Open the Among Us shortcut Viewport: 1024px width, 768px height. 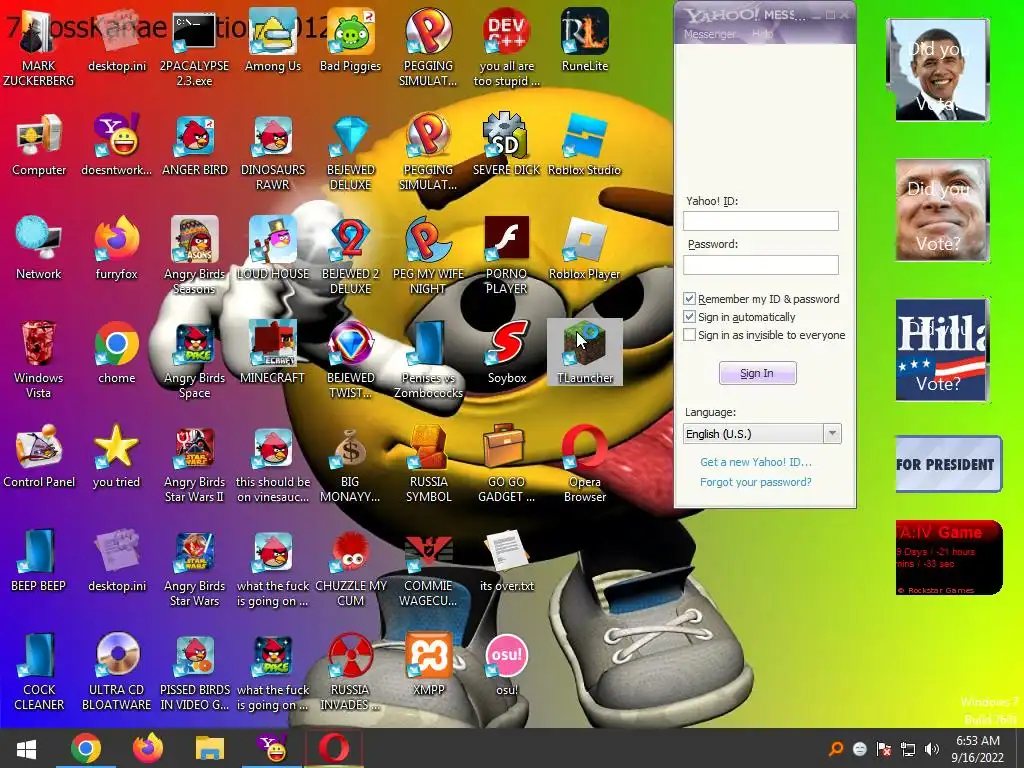click(272, 42)
